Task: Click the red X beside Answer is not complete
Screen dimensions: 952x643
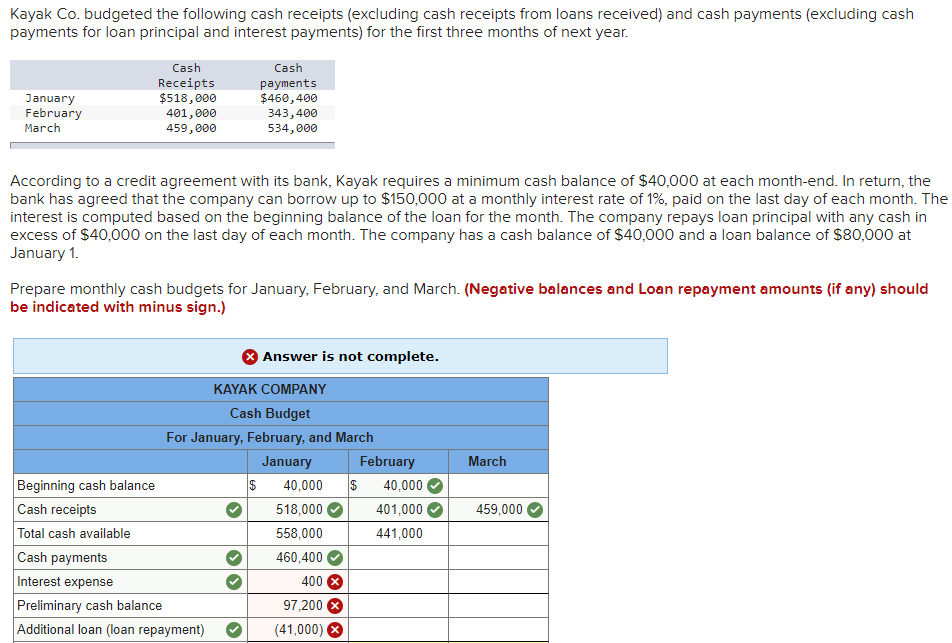Action: [x=250, y=357]
